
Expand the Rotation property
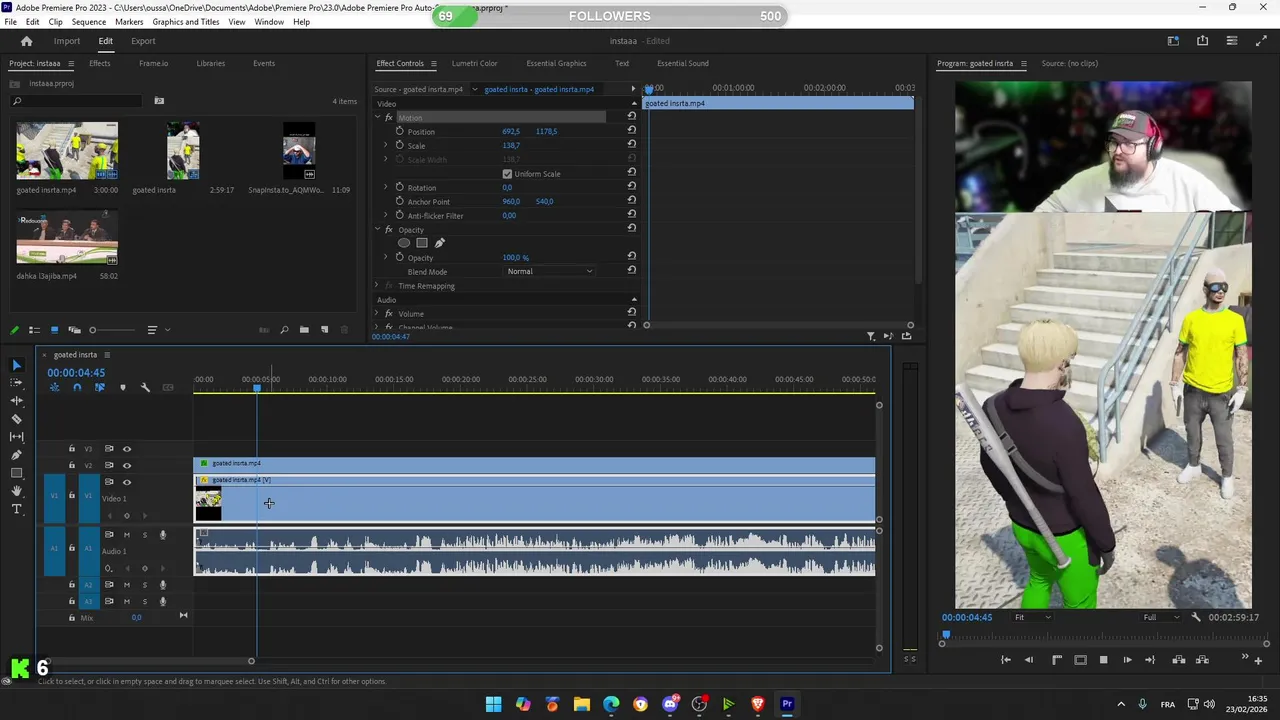point(386,187)
